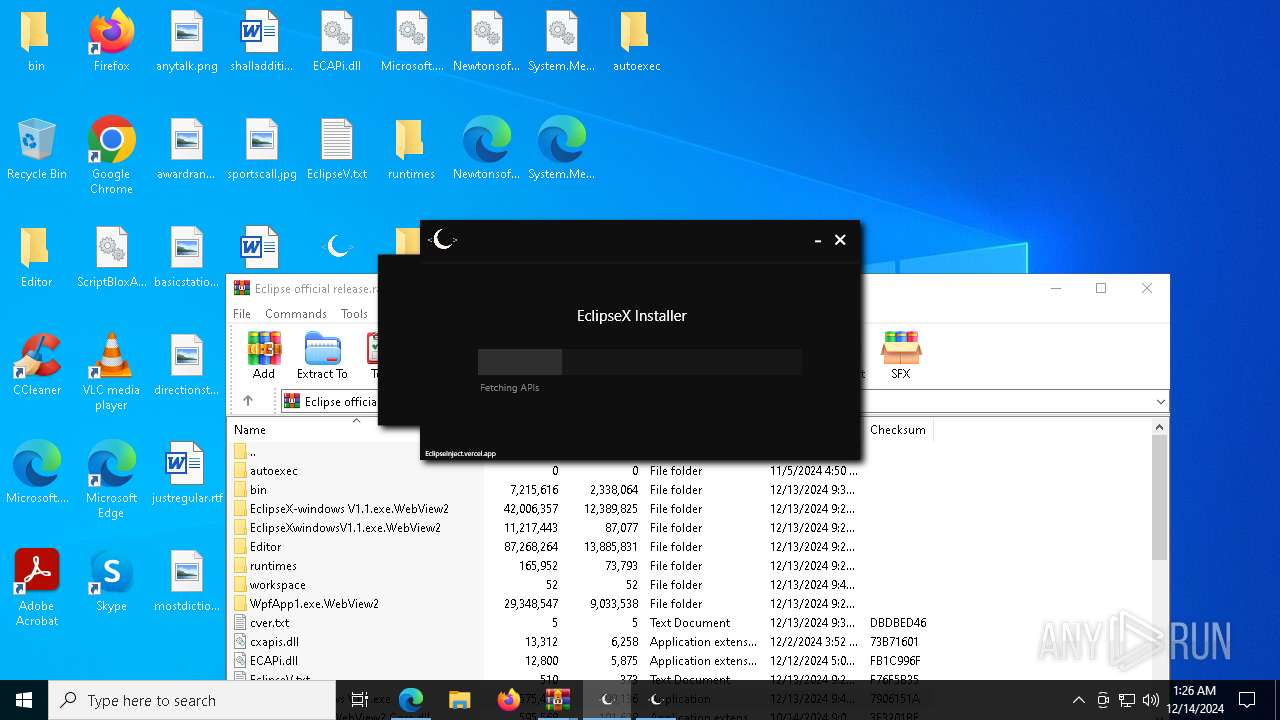Open the runtimes desktop folder
This screenshot has height=720, width=1280.
[411, 150]
